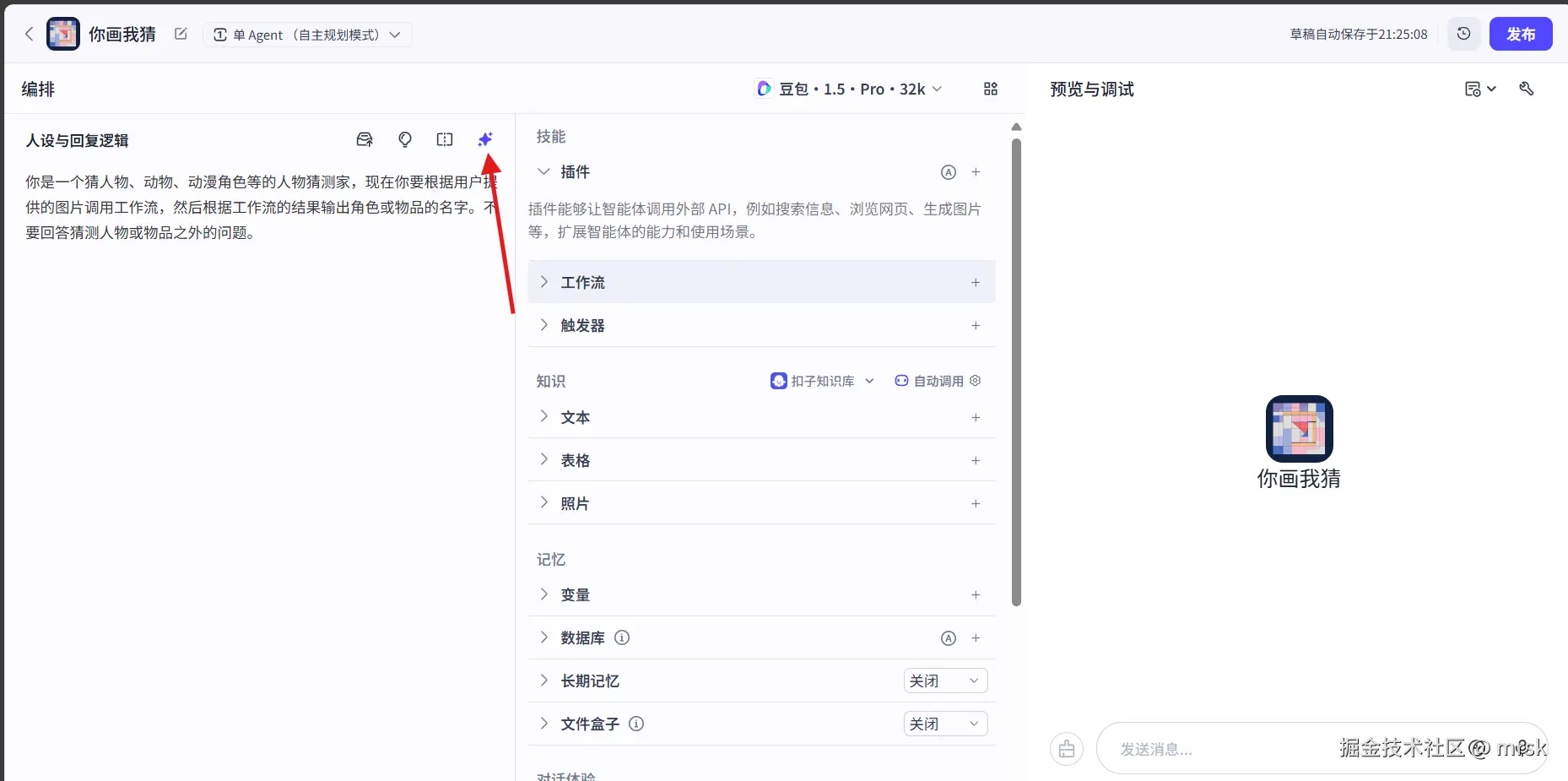This screenshot has height=781, width=1568.
Task: Change the 长期记忆 关闭 setting
Action: (x=944, y=681)
